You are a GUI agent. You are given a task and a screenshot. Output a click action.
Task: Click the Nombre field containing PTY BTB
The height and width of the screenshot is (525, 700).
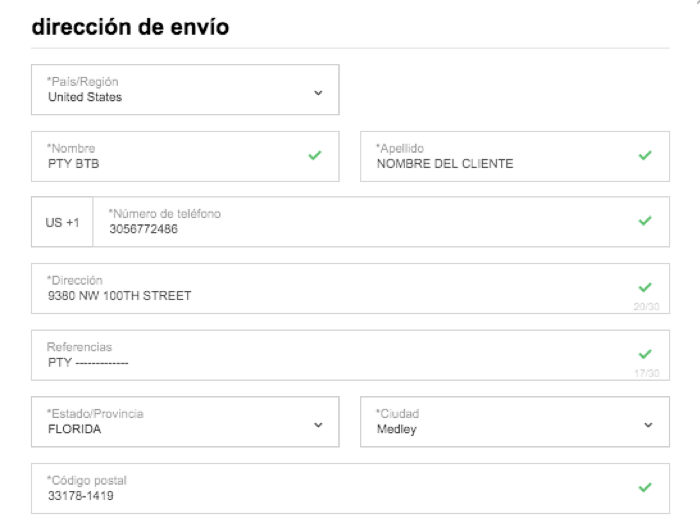click(x=185, y=156)
